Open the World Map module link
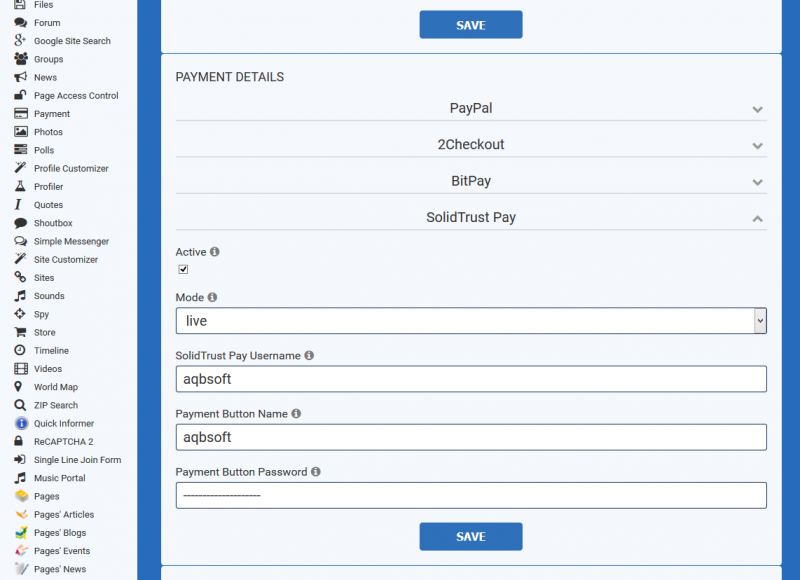This screenshot has width=800, height=580. point(56,387)
